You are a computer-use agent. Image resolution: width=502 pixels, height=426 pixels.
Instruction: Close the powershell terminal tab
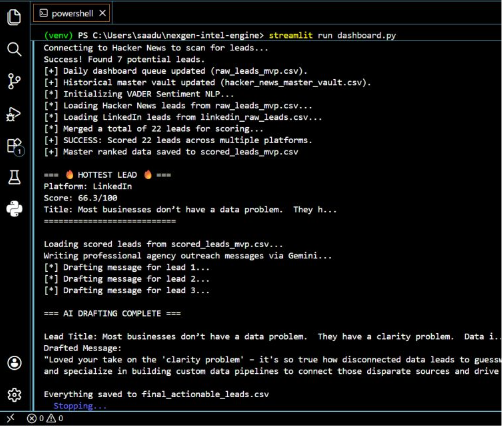coord(103,13)
